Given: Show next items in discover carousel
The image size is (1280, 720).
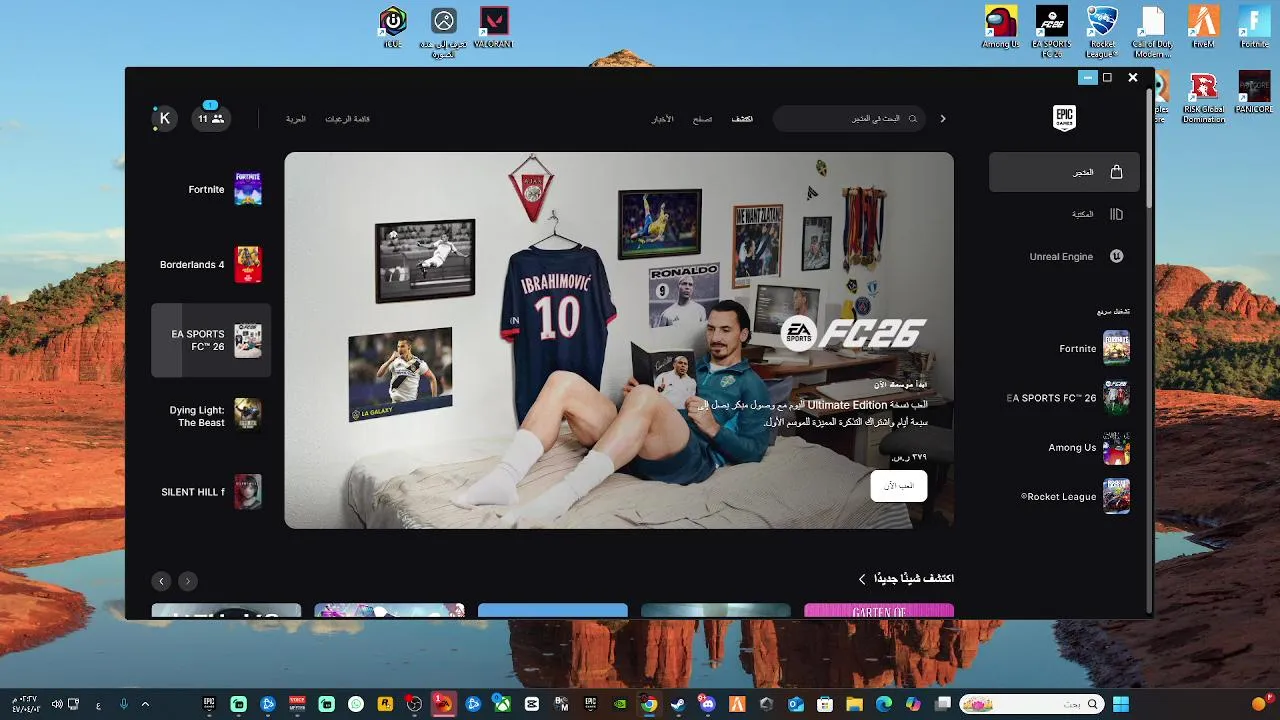Looking at the screenshot, I should (x=161, y=580).
